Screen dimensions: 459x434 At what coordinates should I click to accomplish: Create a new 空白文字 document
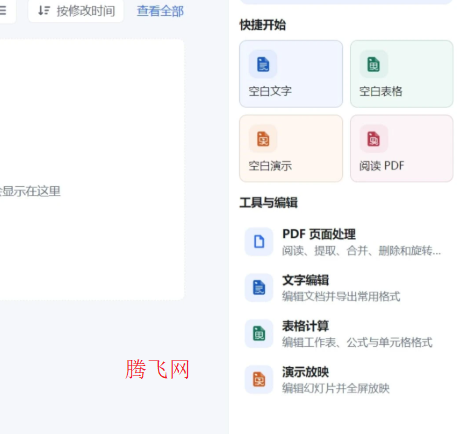[291, 74]
